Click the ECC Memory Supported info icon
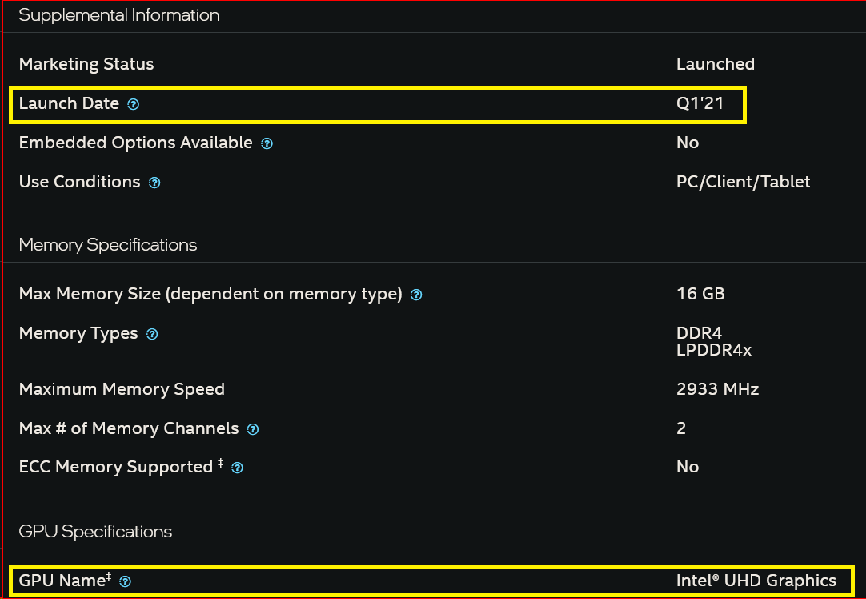This screenshot has width=866, height=599. coord(238,467)
